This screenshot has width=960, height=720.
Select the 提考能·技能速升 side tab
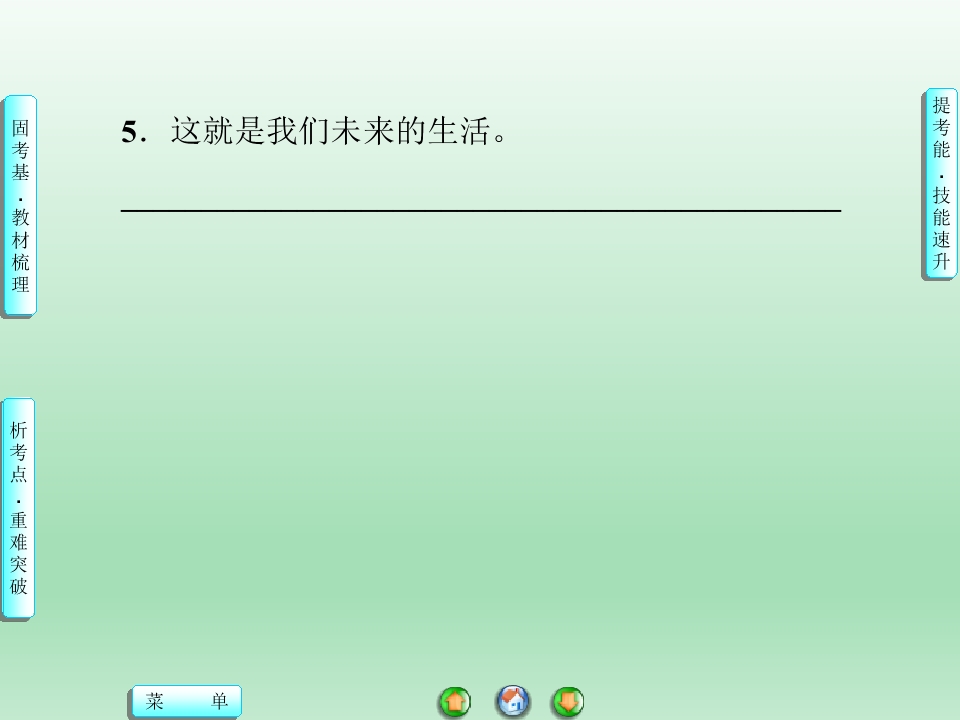tap(940, 184)
